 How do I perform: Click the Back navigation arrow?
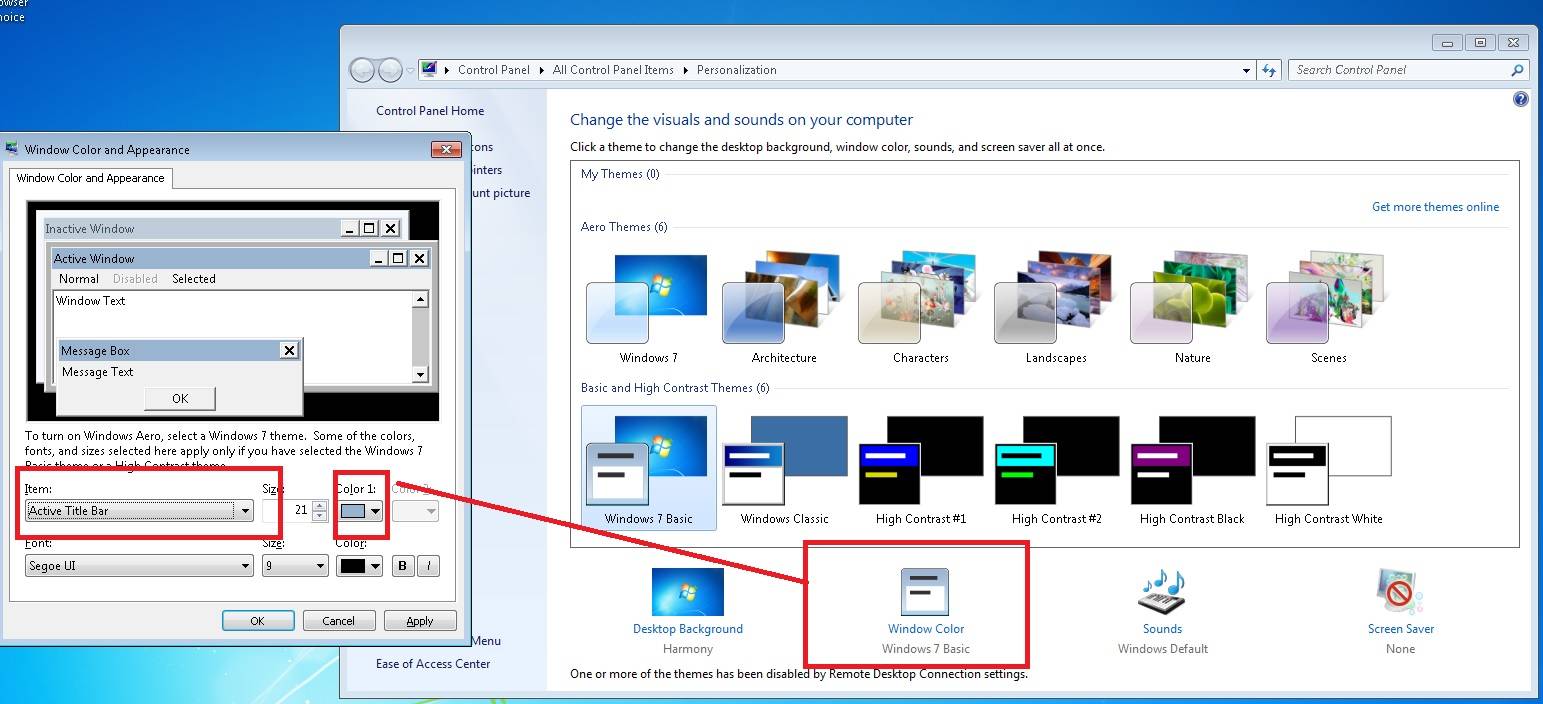point(362,70)
